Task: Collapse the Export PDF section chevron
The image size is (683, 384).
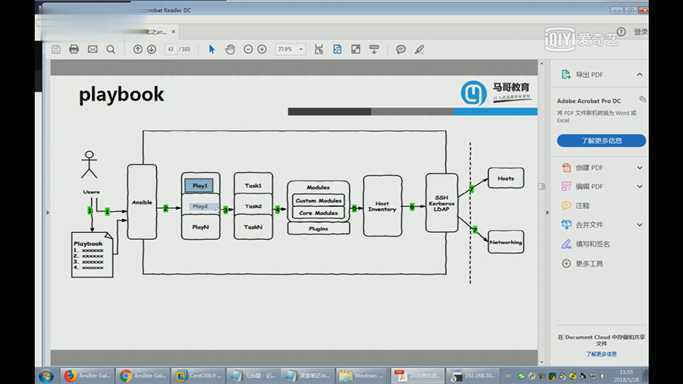Action: [639, 75]
